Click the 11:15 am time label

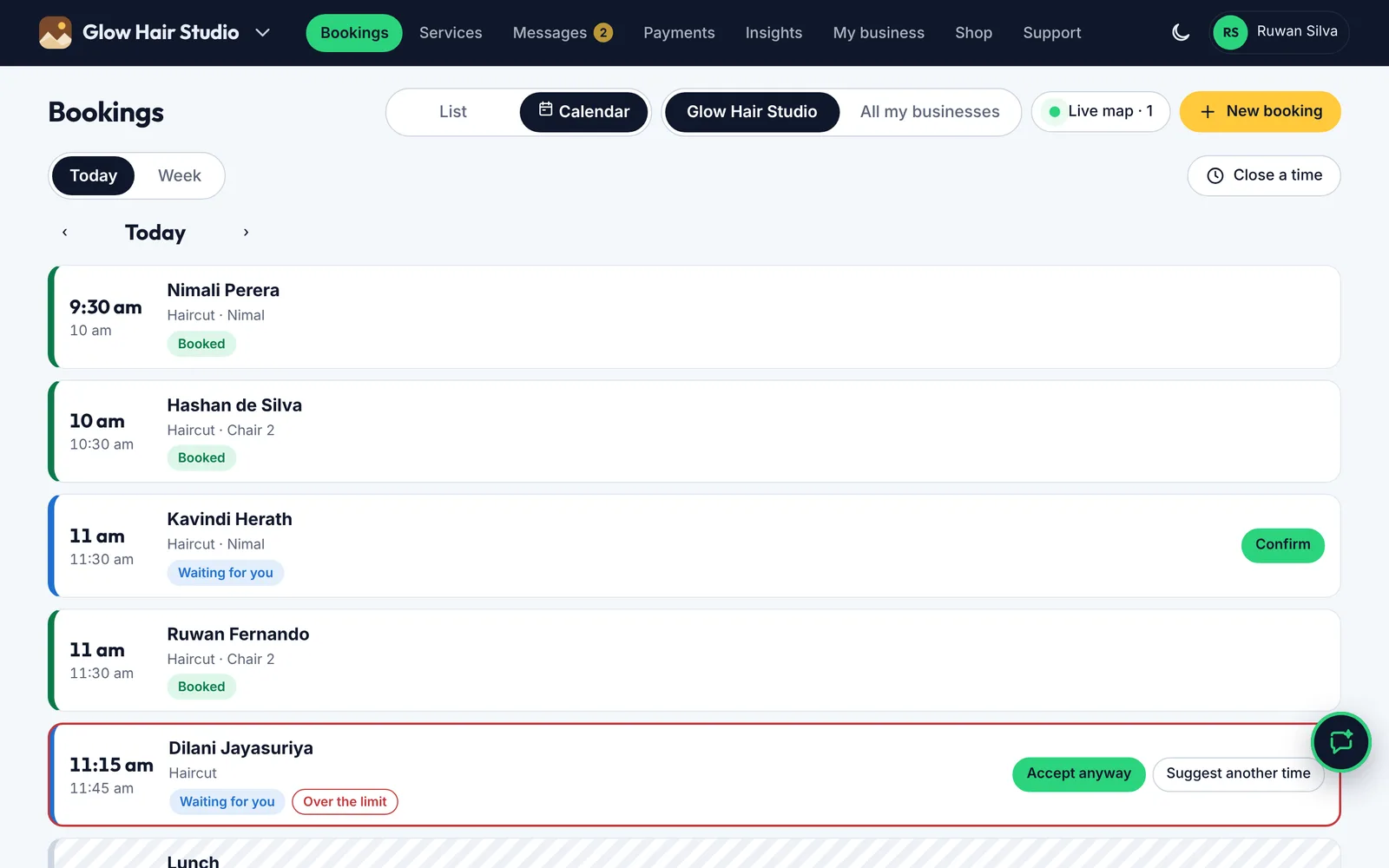point(111,766)
